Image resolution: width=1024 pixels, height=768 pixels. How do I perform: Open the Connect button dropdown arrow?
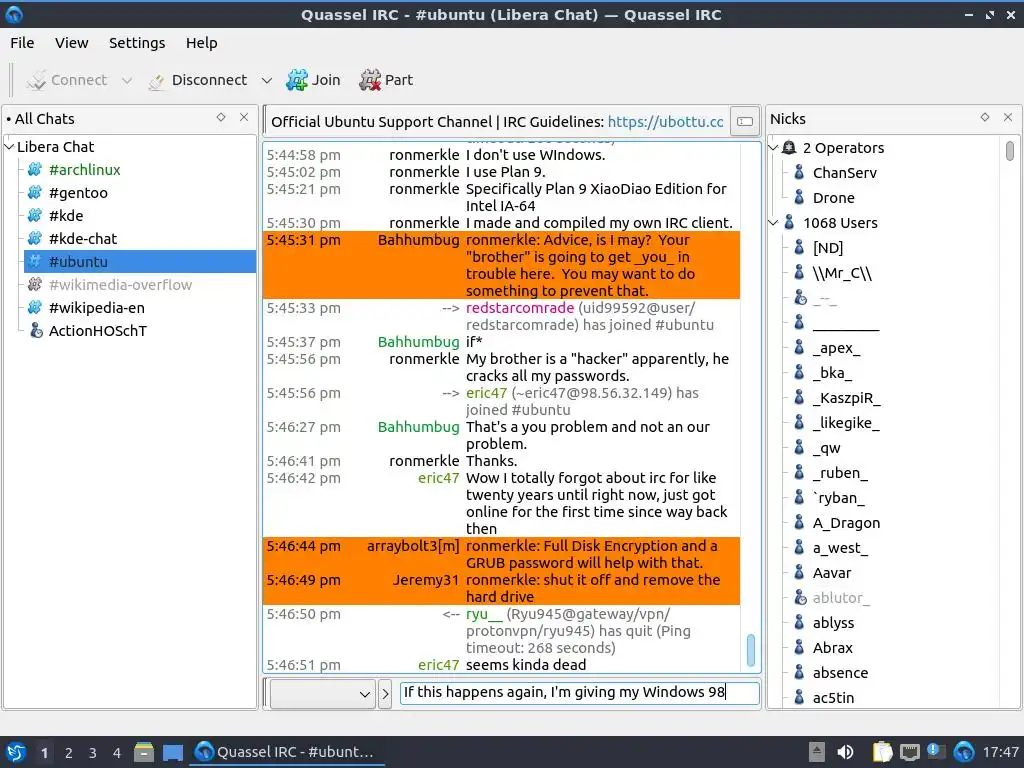(x=127, y=80)
